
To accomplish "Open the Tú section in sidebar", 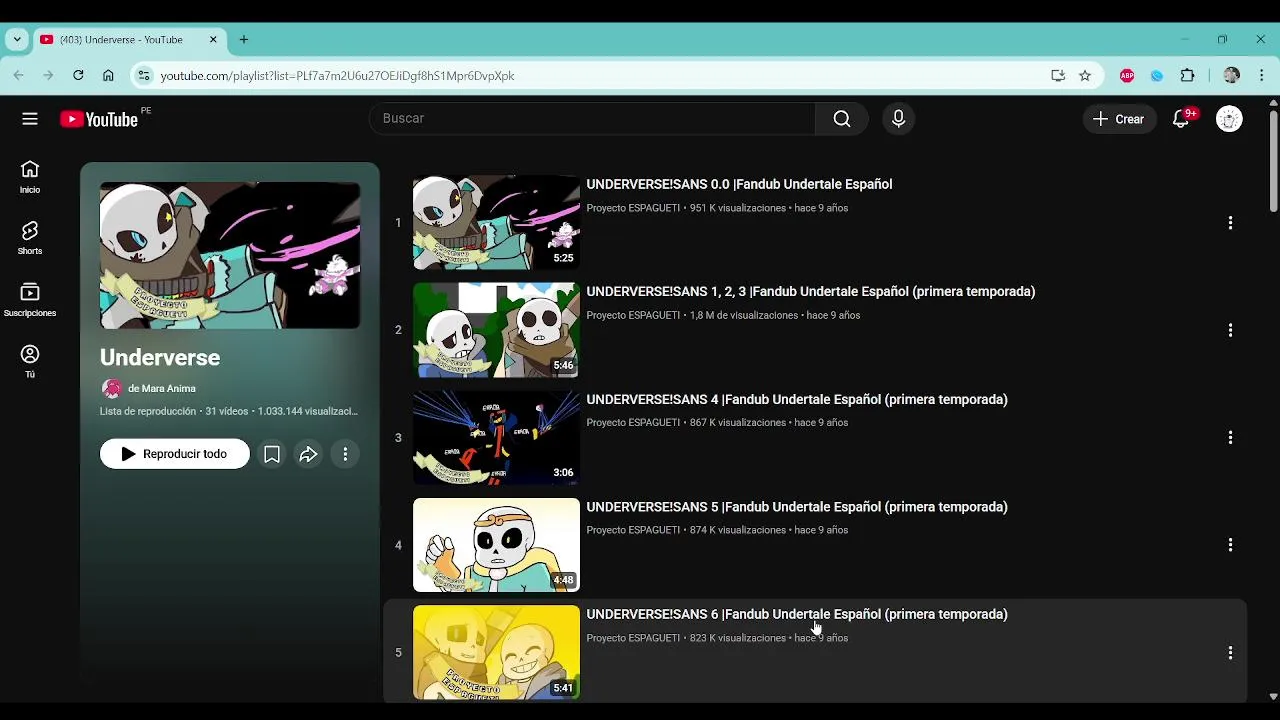I will 30,361.
